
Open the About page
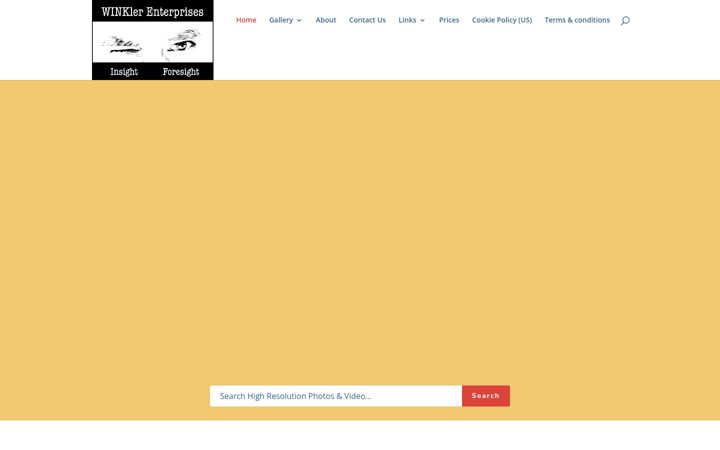coord(326,20)
